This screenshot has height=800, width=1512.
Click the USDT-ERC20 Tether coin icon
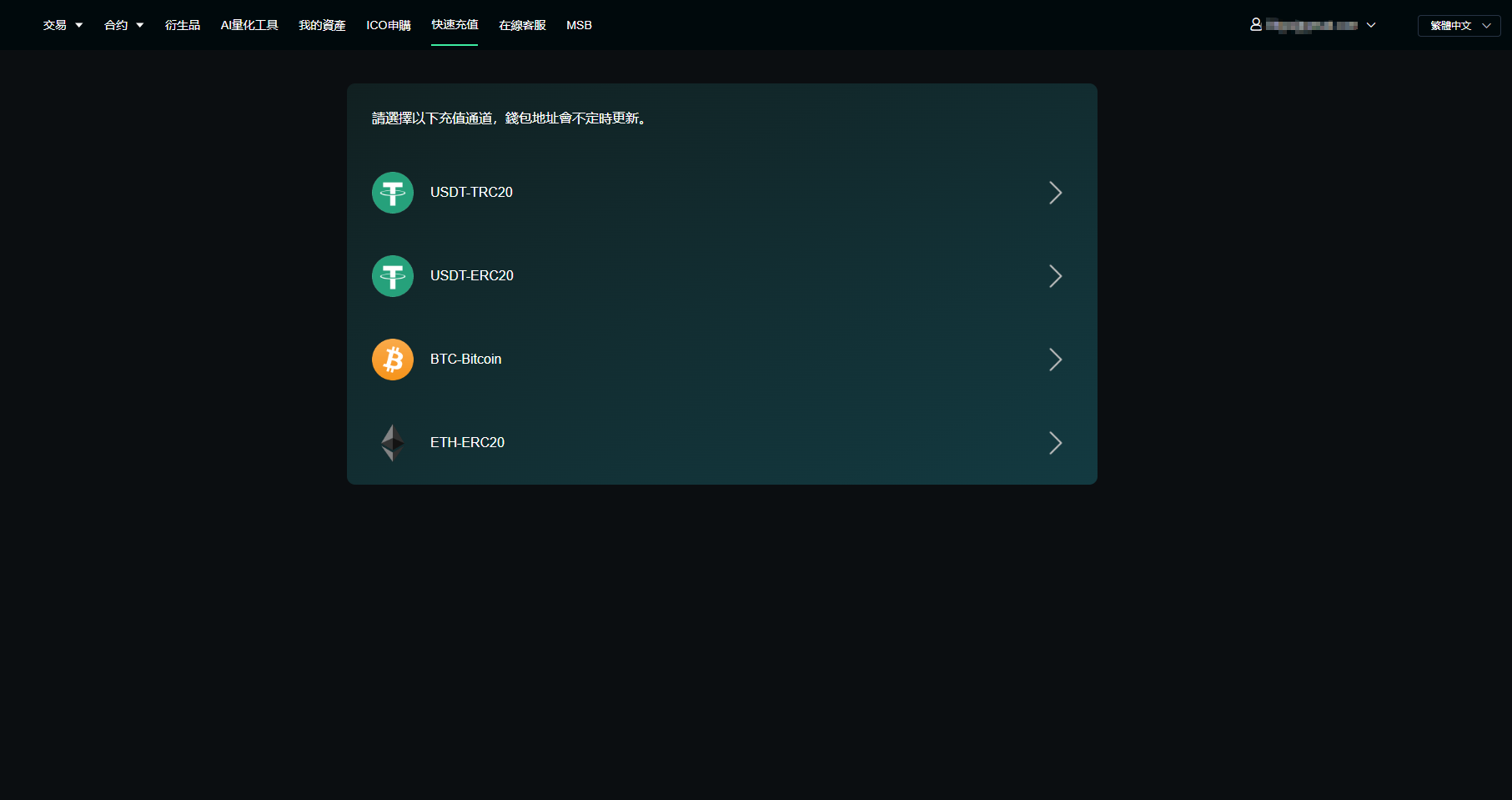(x=392, y=276)
